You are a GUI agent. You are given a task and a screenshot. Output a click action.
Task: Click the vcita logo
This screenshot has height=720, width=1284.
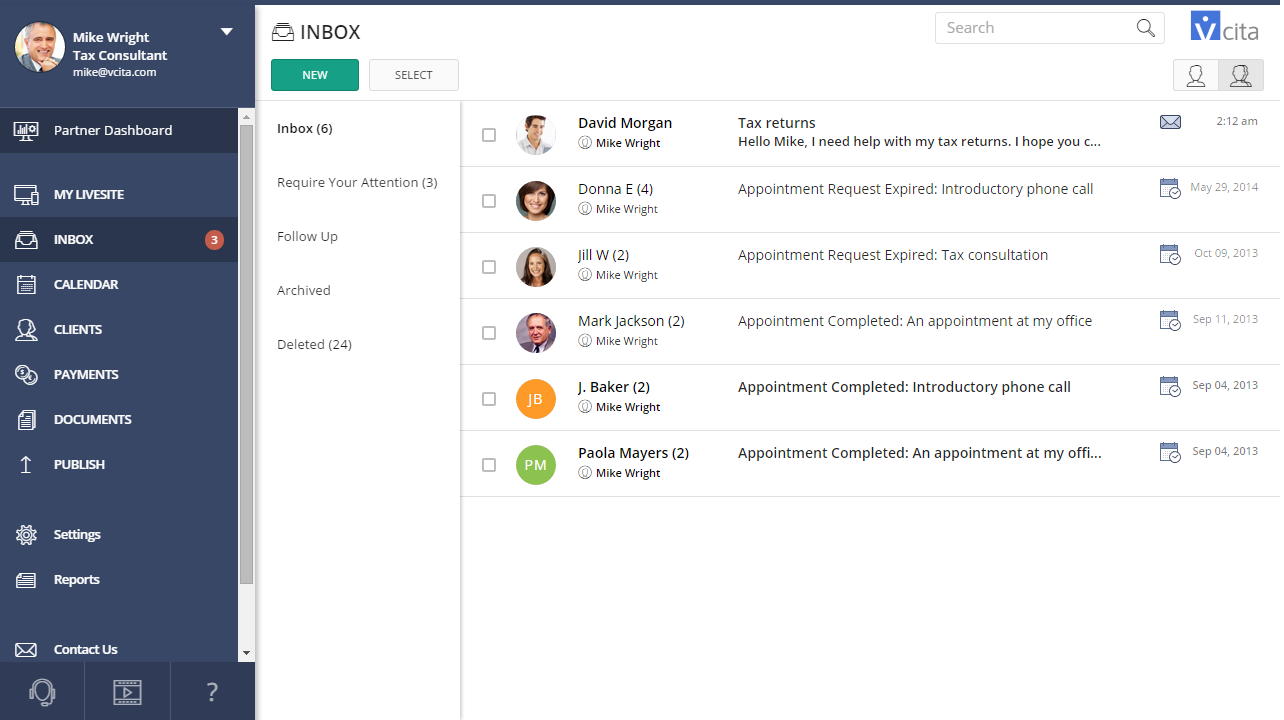(x=1224, y=28)
